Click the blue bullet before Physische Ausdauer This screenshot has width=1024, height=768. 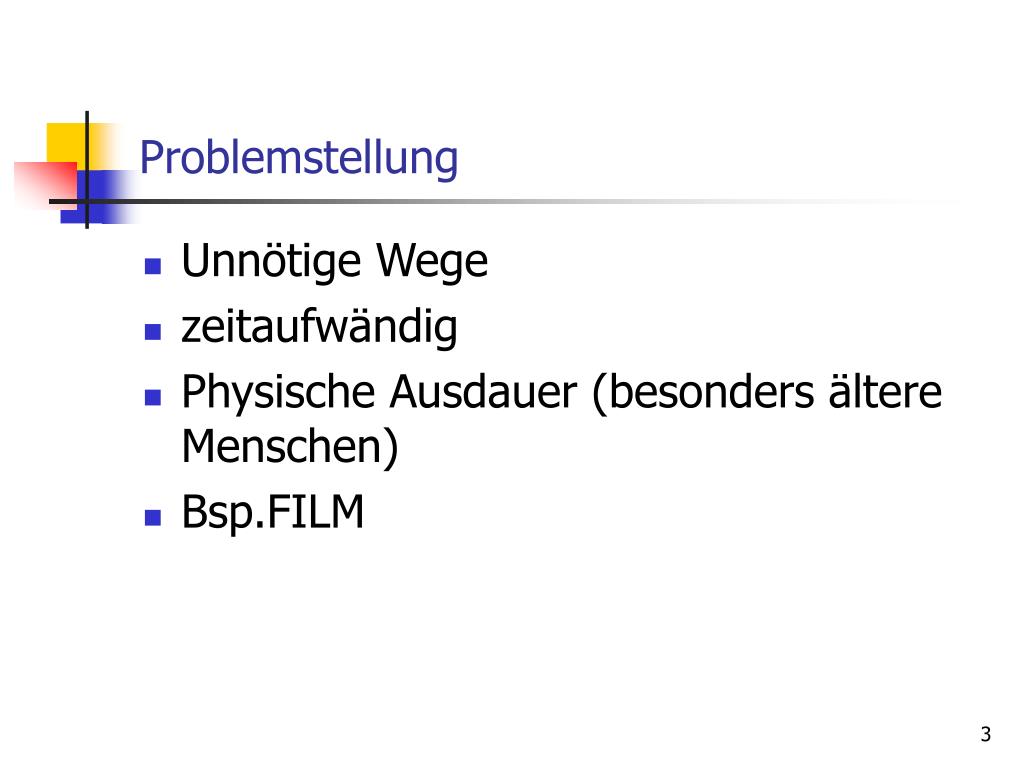click(153, 398)
